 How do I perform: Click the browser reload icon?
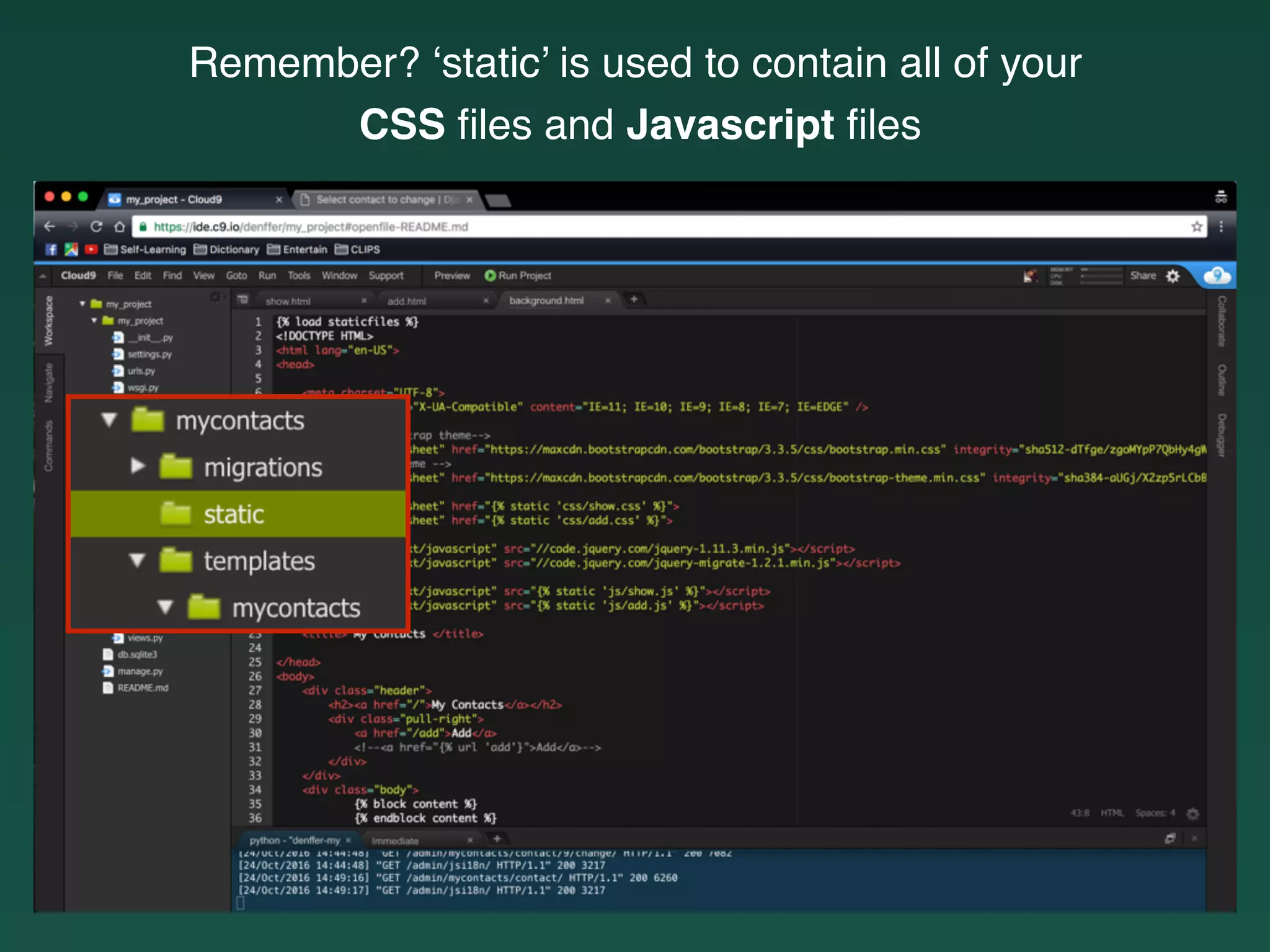click(x=96, y=227)
